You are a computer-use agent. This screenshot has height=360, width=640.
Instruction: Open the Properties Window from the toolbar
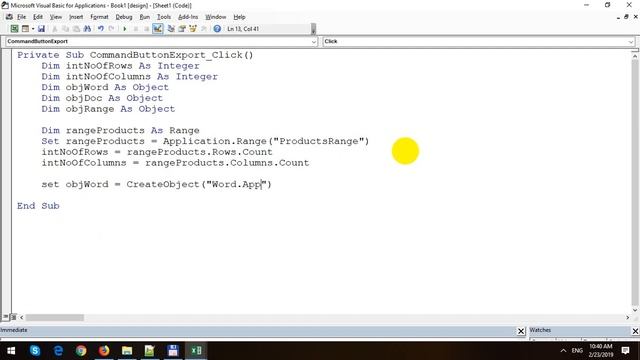tap(182, 29)
